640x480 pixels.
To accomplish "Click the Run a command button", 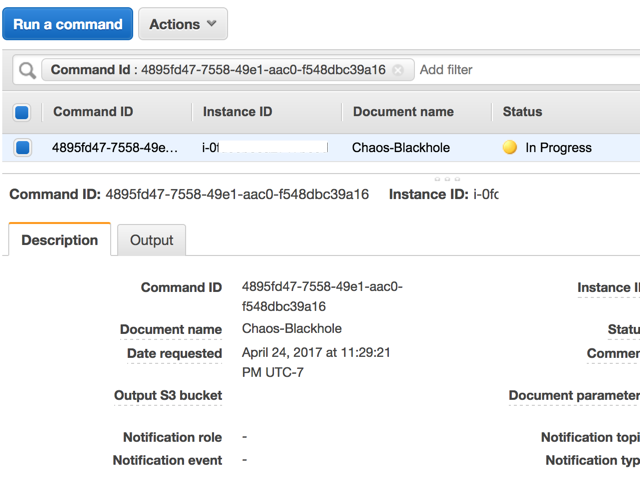I will [x=68, y=24].
